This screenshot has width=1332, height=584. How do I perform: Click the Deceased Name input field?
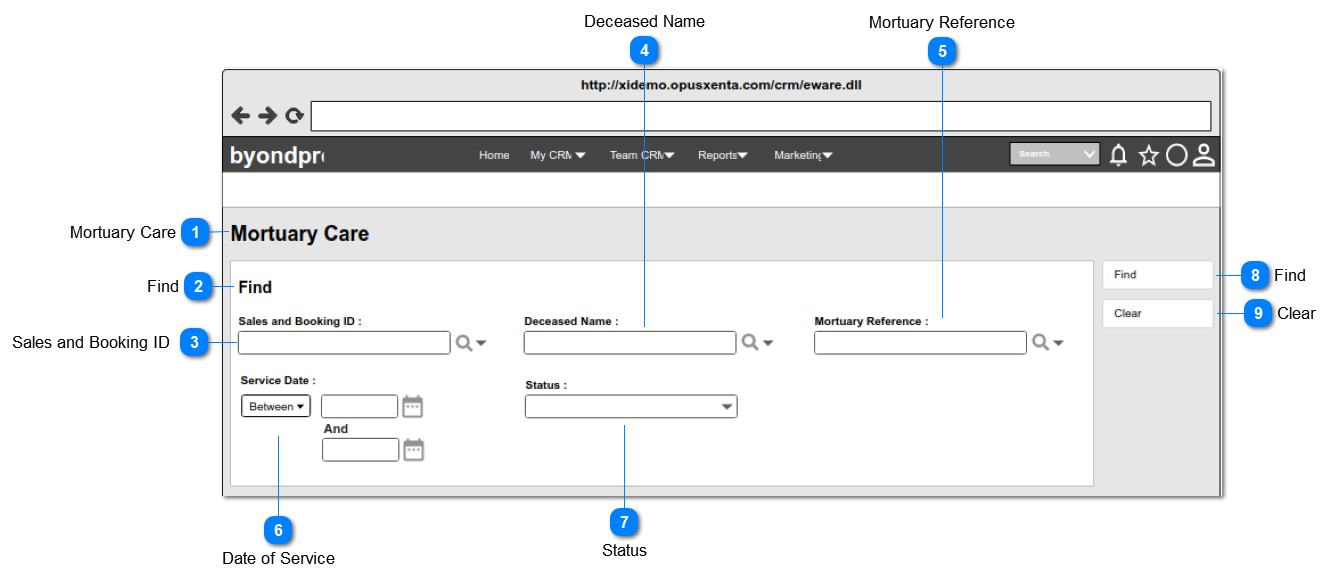[x=630, y=343]
